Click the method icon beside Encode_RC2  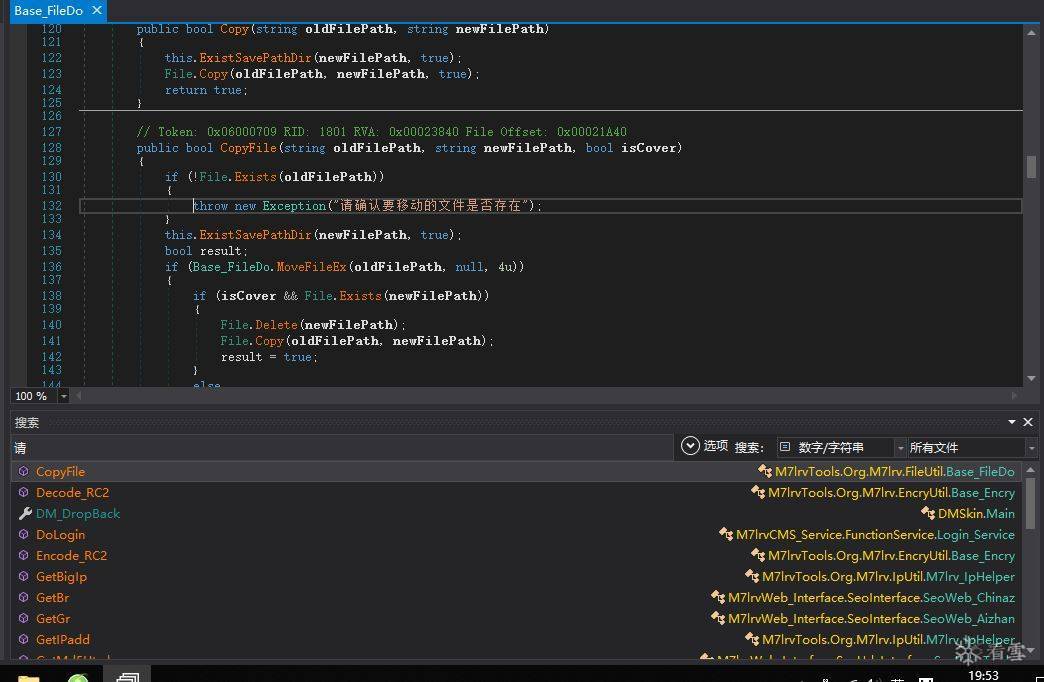24,555
